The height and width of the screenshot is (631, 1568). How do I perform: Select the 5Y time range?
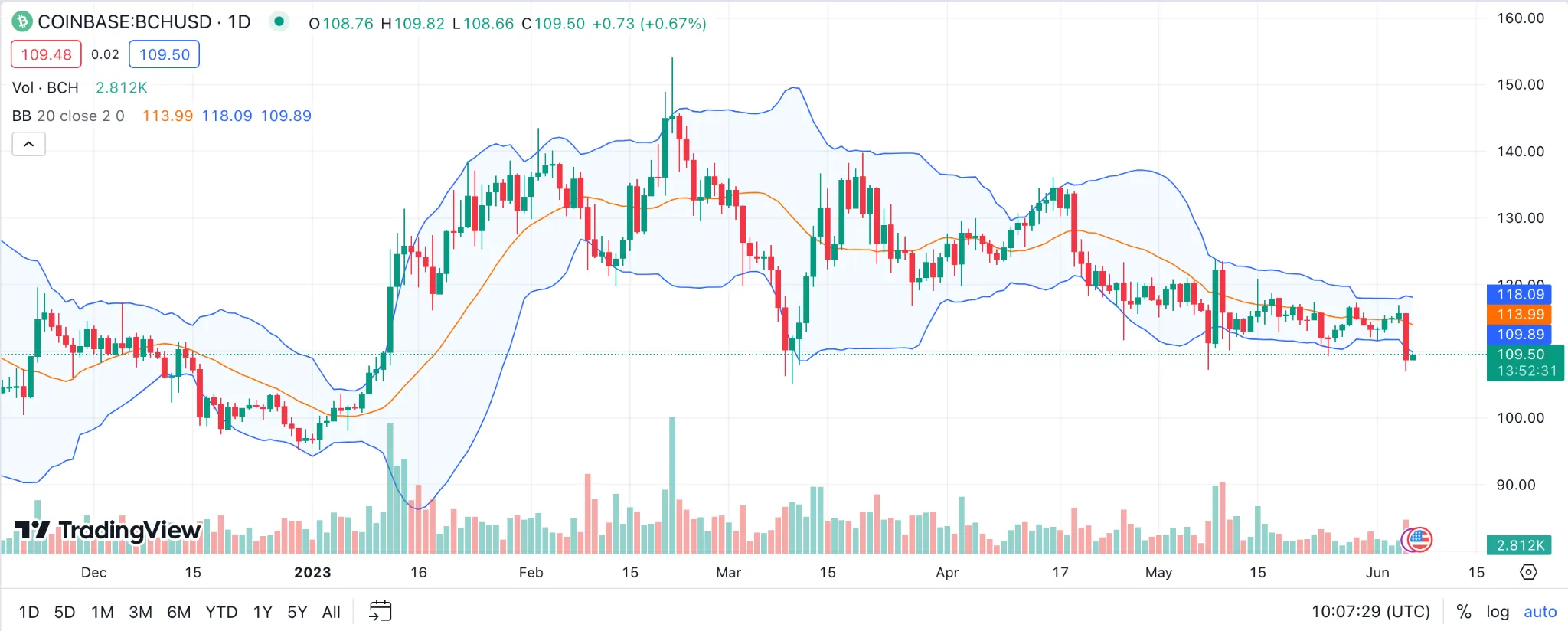pyautogui.click(x=297, y=612)
